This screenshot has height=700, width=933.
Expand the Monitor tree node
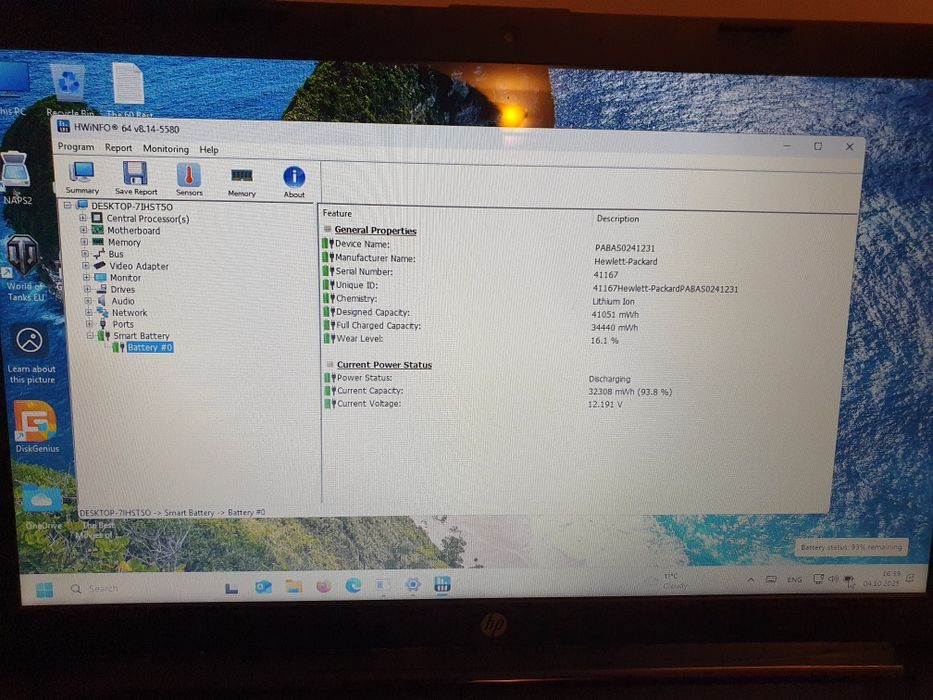(86, 277)
